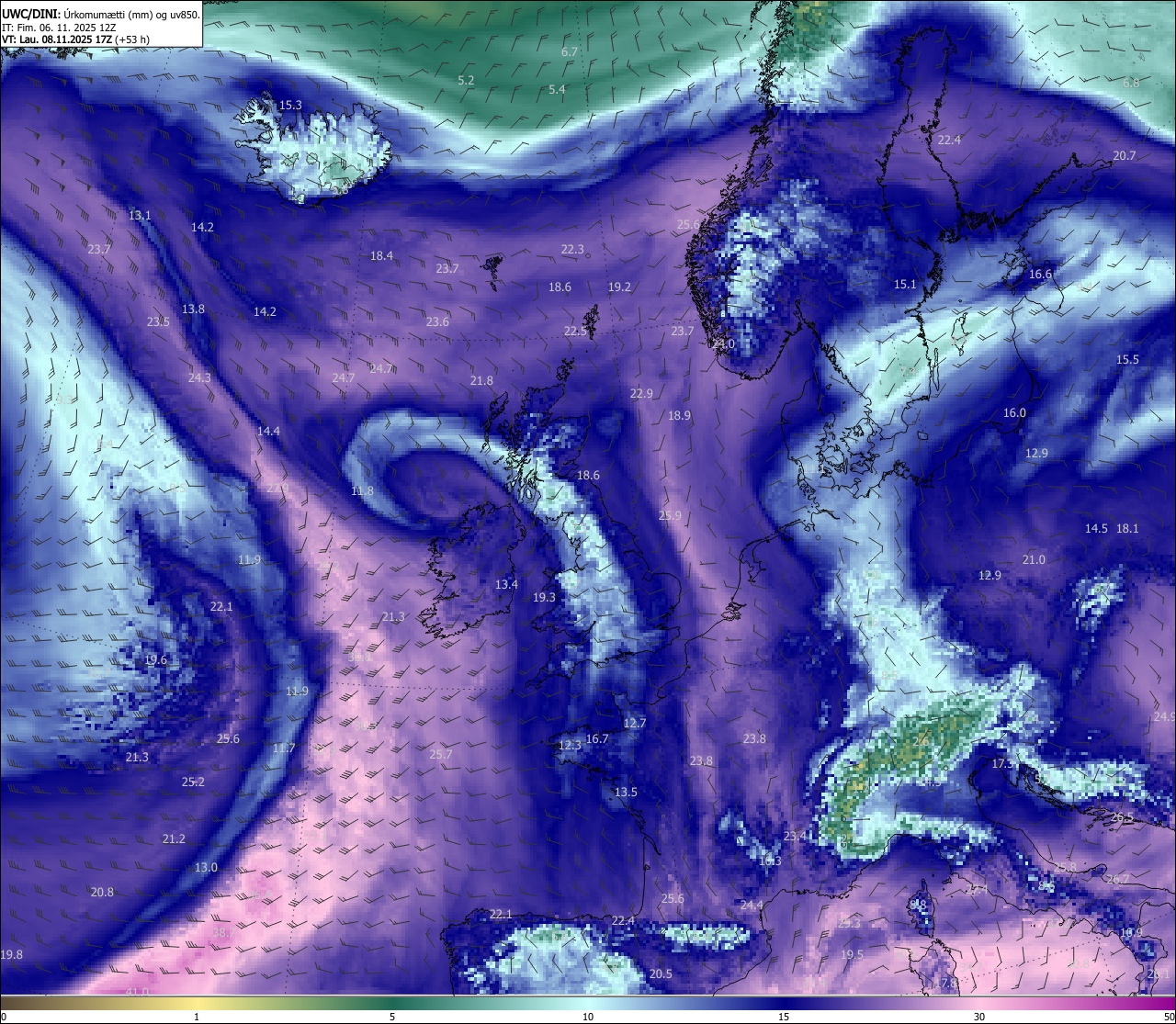The image size is (1176, 1024).
Task: Click the 13.5 value on the French coast
Action: 626,793
